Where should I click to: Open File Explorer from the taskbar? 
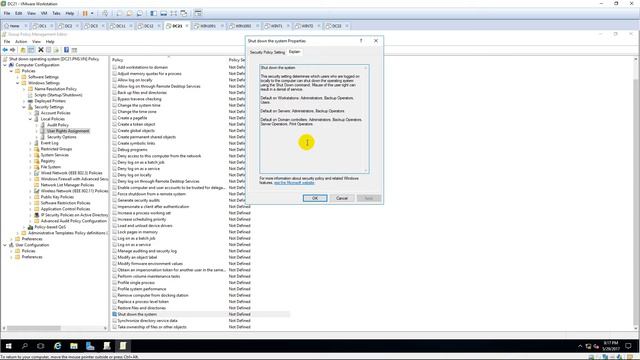click(74, 346)
